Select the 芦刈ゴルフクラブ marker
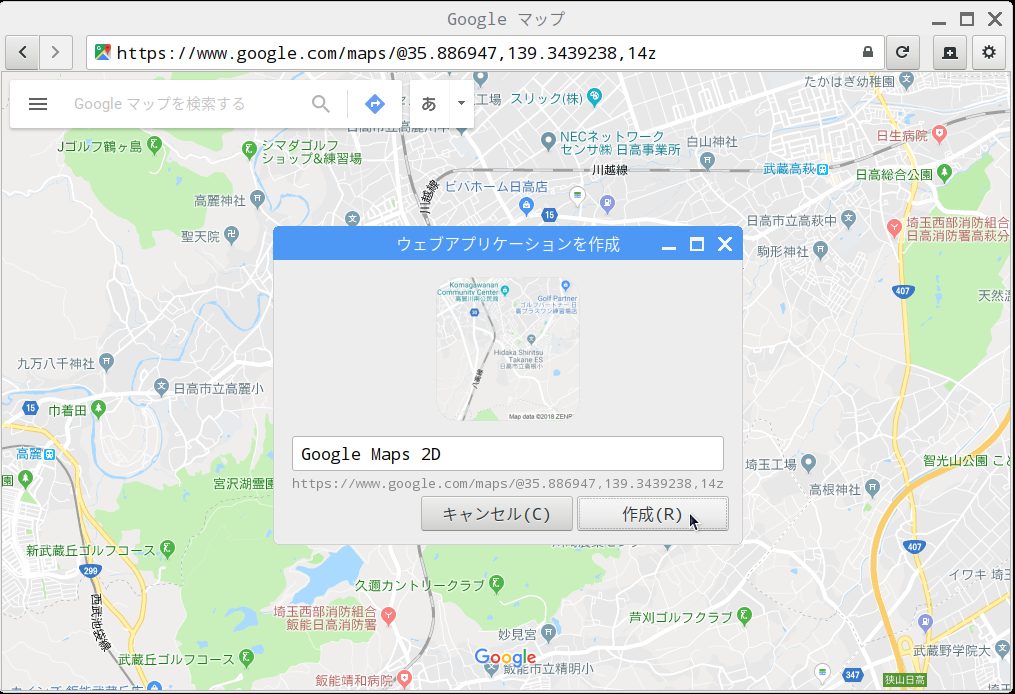The image size is (1015, 694). 744,616
